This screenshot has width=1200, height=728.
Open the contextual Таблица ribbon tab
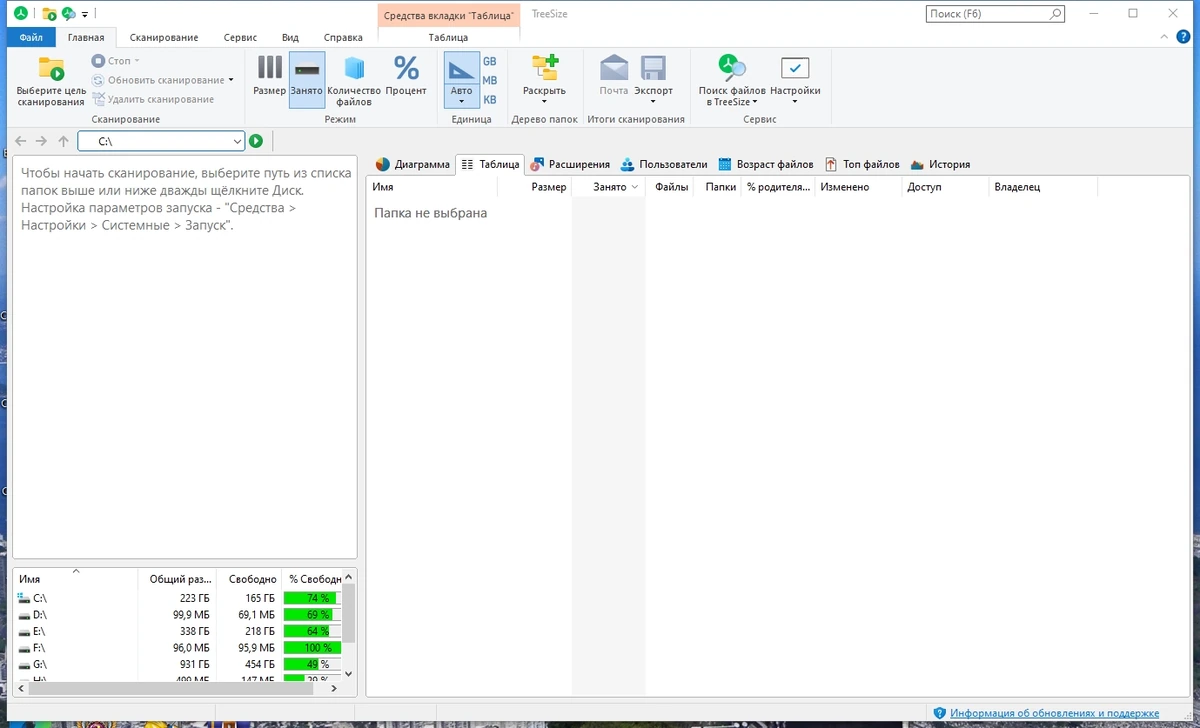pos(448,37)
